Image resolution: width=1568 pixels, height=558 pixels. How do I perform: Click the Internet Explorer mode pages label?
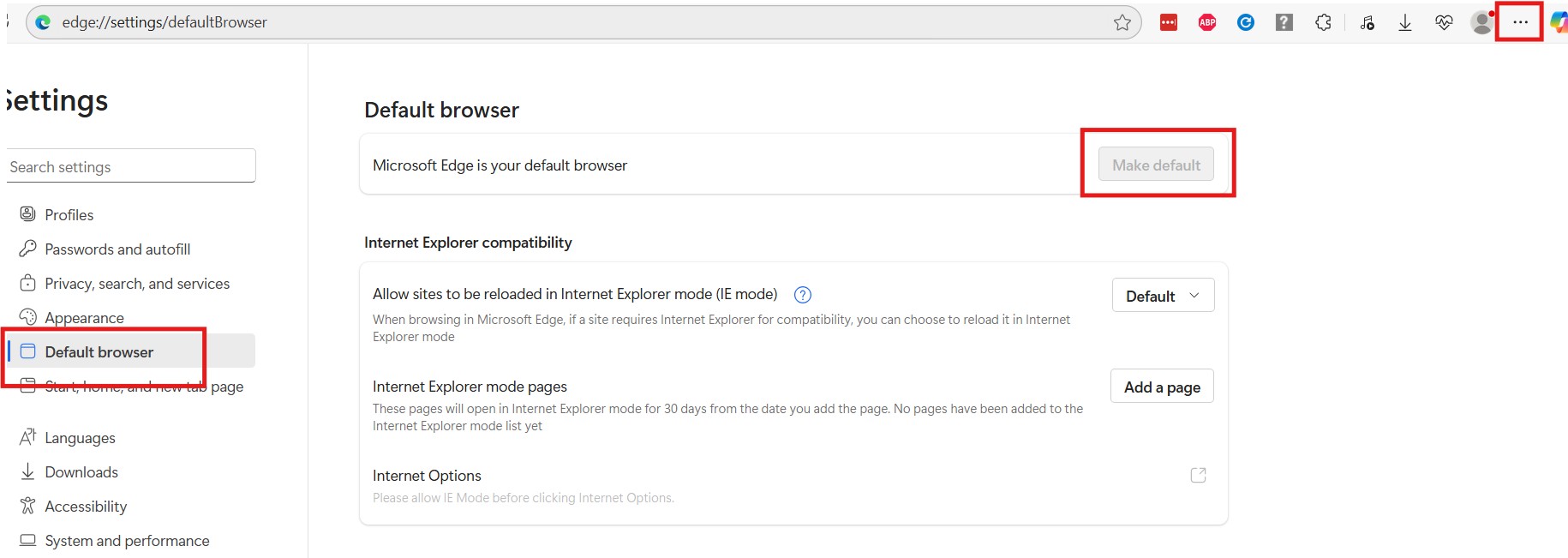pos(470,387)
